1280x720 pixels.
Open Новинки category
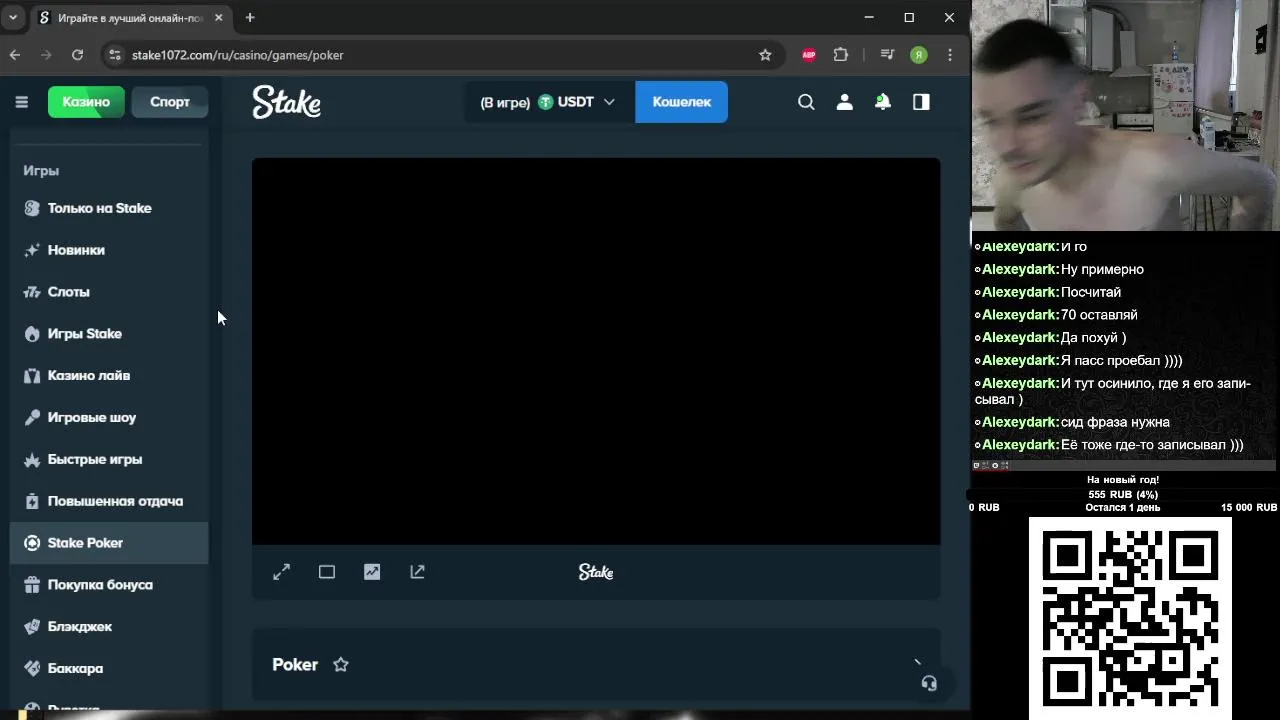110,250
